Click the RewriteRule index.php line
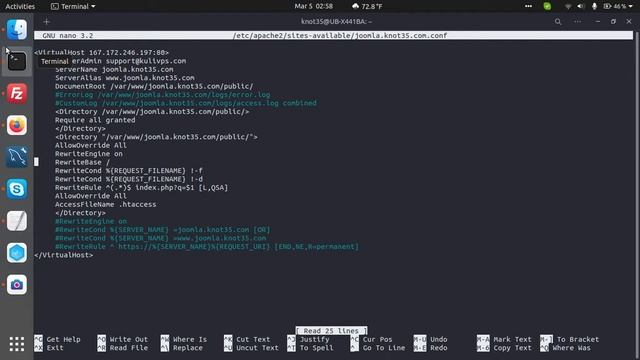This screenshot has height=360, width=640. [142, 188]
